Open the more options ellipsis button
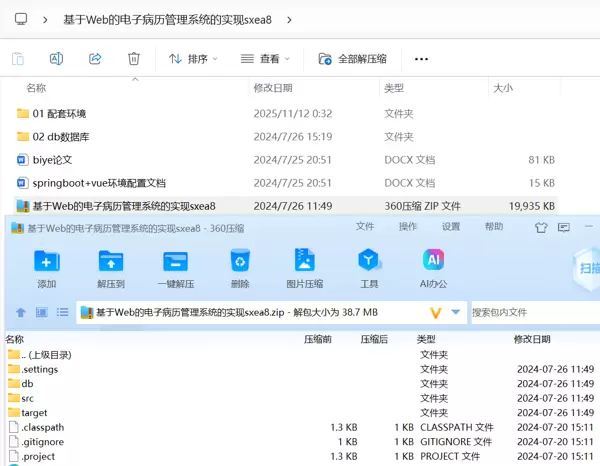The image size is (600, 466). [421, 59]
